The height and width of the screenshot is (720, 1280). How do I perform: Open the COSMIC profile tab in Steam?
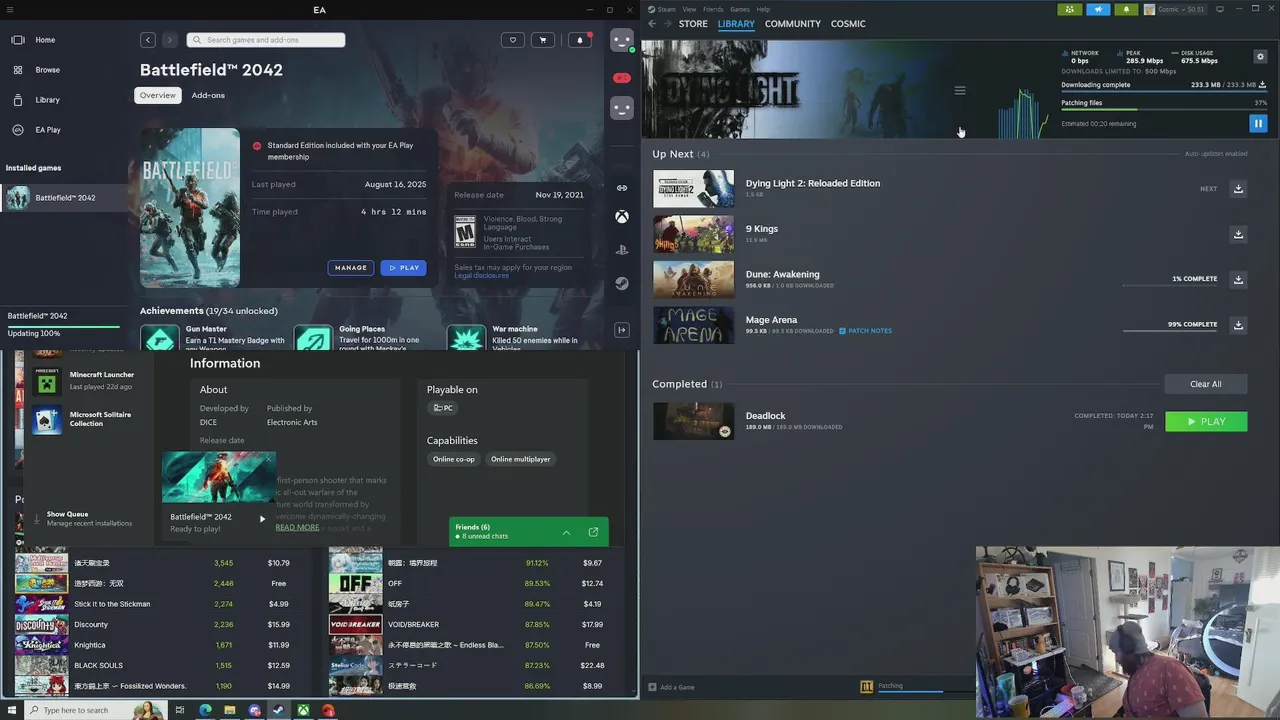pyautogui.click(x=848, y=24)
